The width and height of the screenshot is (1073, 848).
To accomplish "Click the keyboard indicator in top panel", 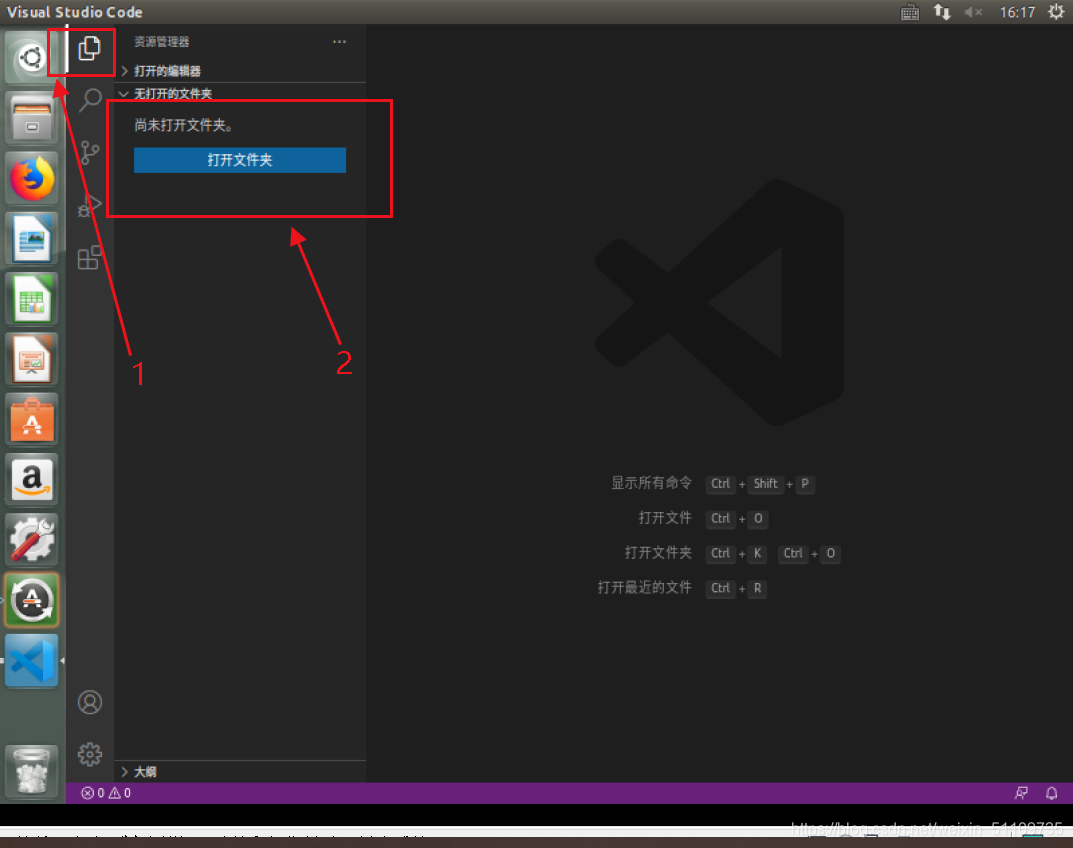I will [x=909, y=12].
